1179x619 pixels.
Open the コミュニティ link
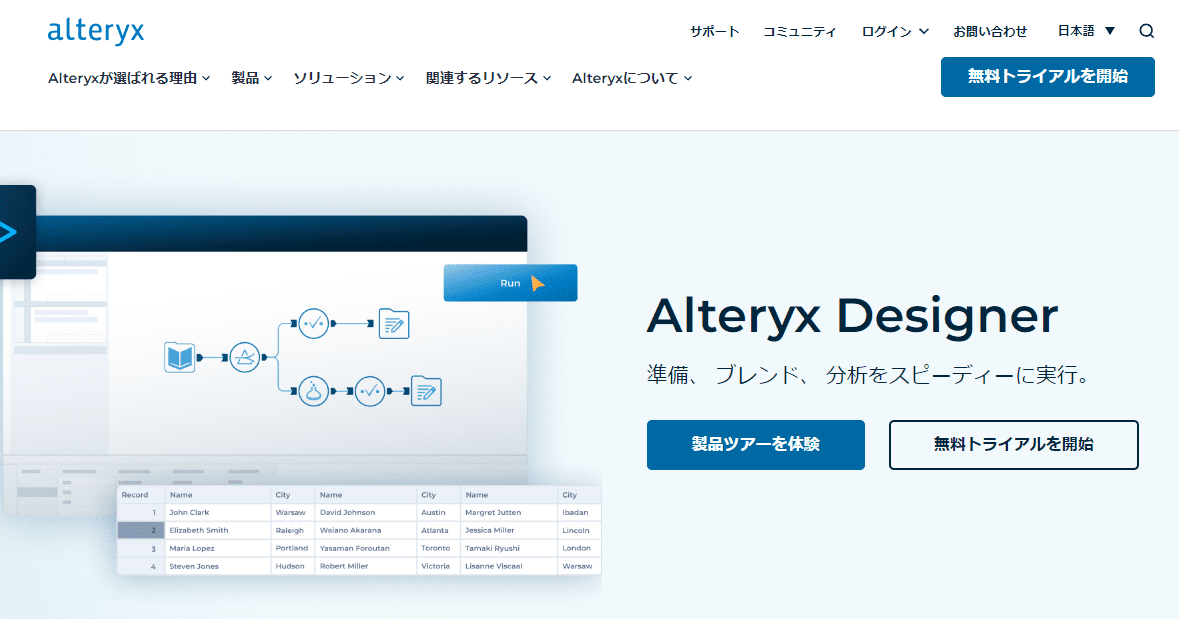(799, 32)
